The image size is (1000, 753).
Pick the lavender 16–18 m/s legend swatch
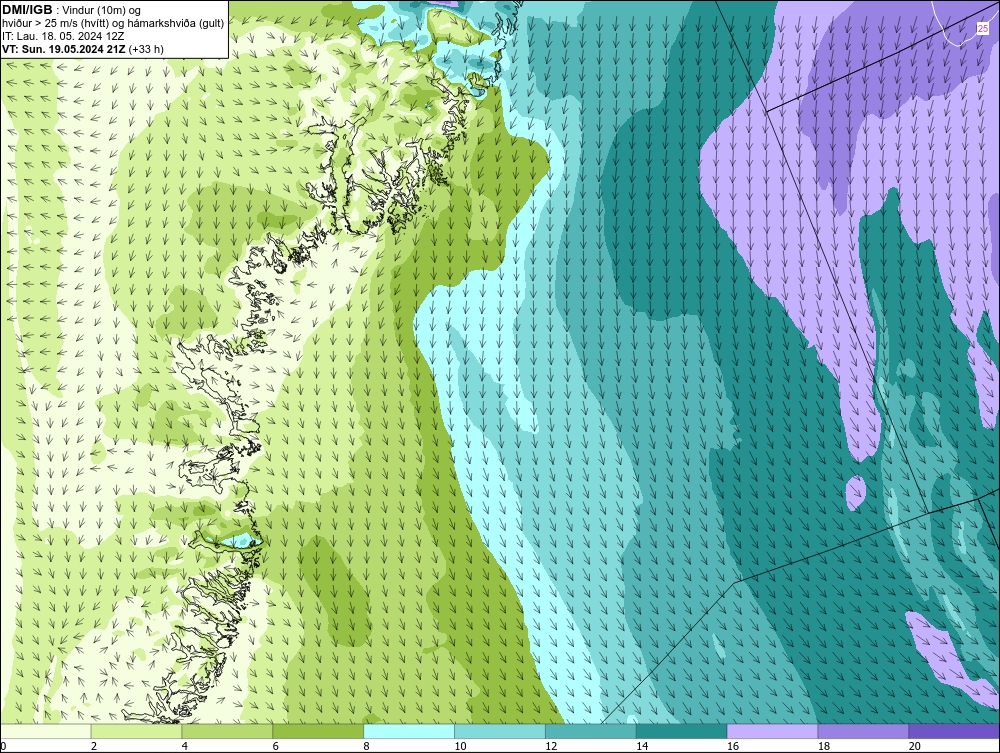[x=772, y=731]
